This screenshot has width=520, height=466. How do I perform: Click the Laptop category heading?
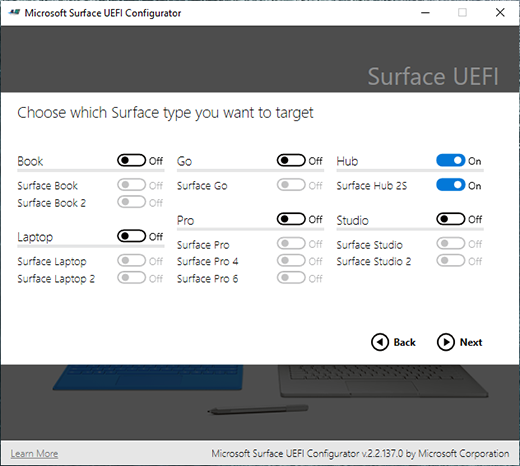[35, 237]
